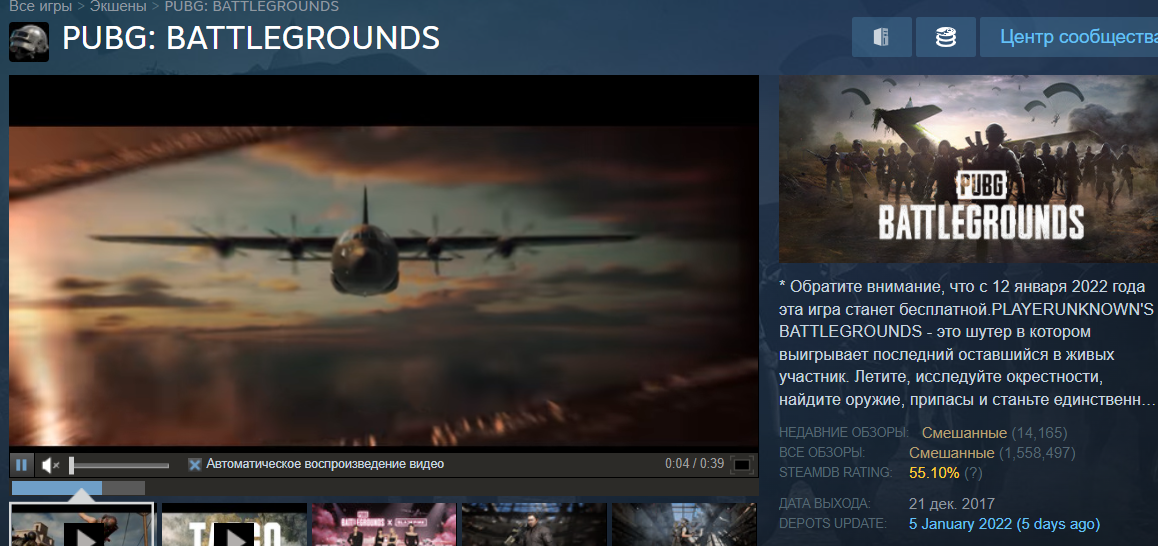Uncheck automatic video playback checkbox
Image resolution: width=1158 pixels, height=546 pixels.
pos(194,465)
